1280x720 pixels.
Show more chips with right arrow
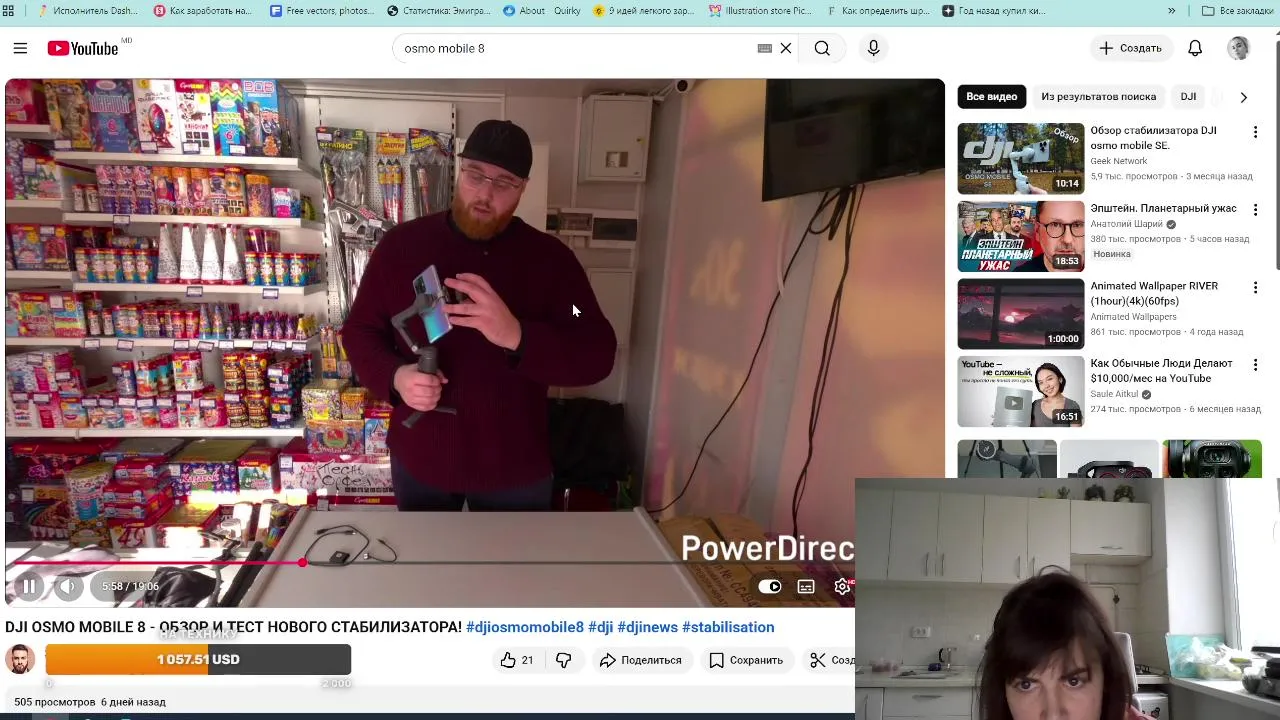[x=1243, y=97]
